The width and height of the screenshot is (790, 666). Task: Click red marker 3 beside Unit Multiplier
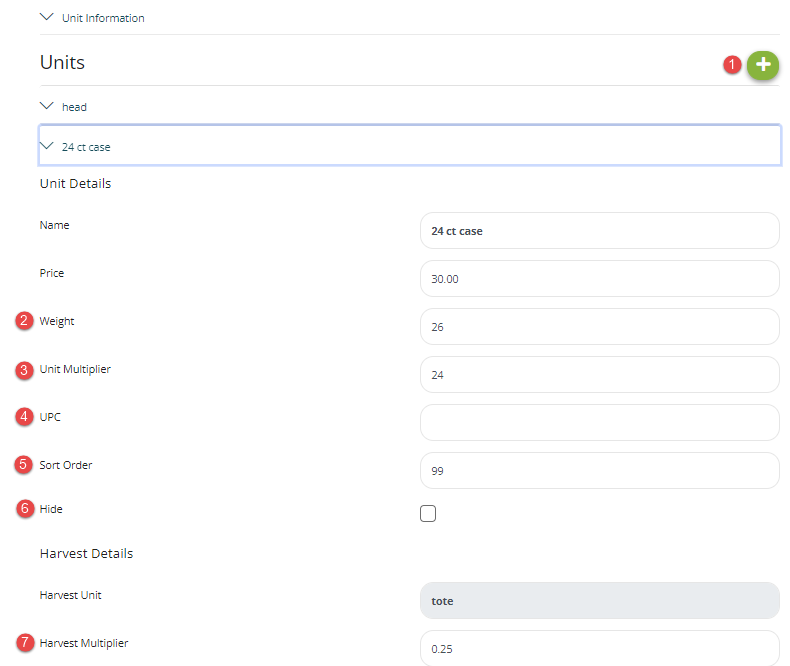click(x=24, y=369)
